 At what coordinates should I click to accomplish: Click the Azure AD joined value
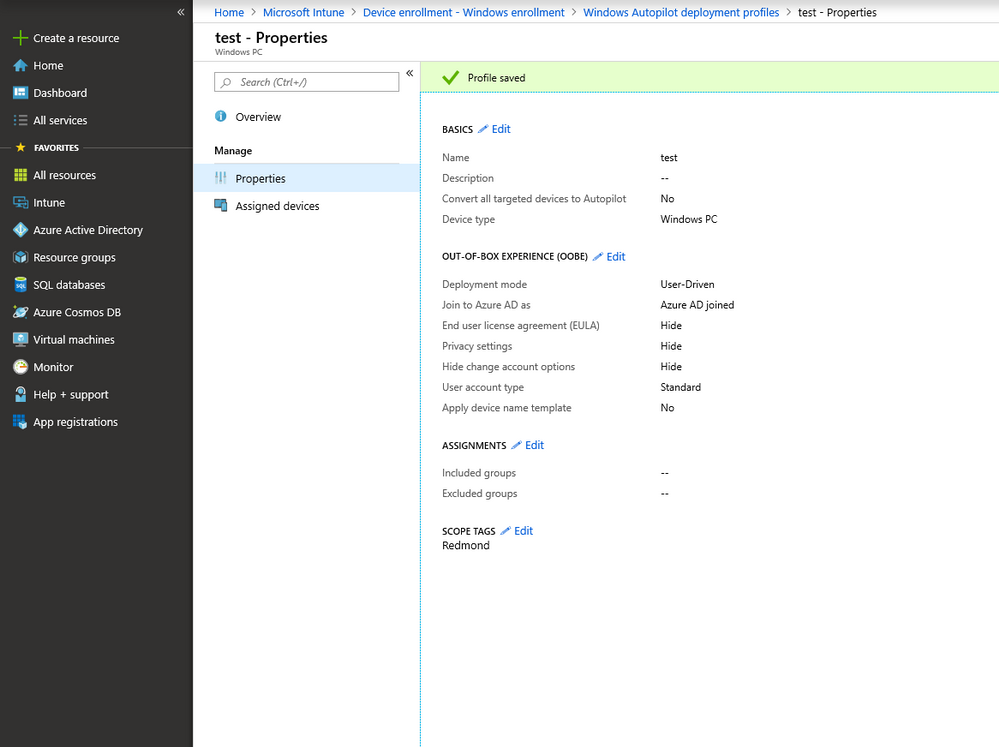pyautogui.click(x=697, y=305)
